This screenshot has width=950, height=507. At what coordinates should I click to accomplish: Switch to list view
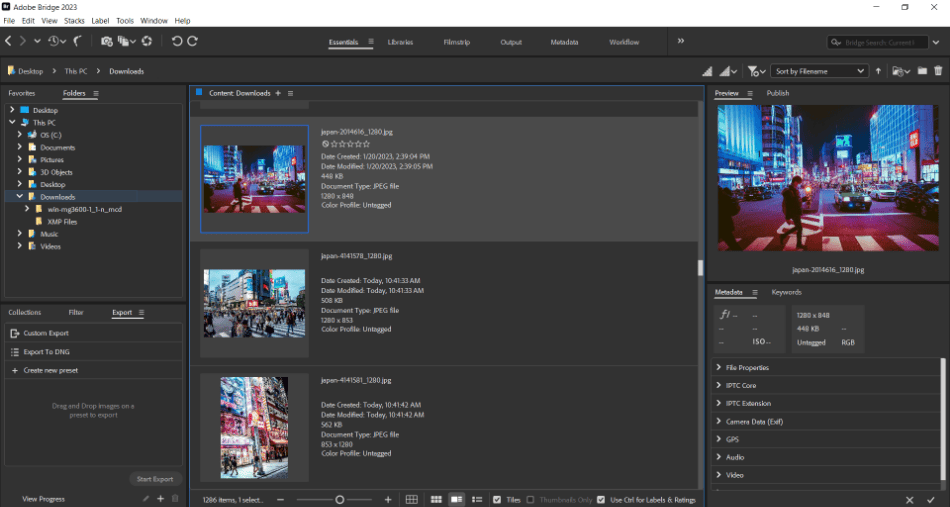(x=477, y=500)
